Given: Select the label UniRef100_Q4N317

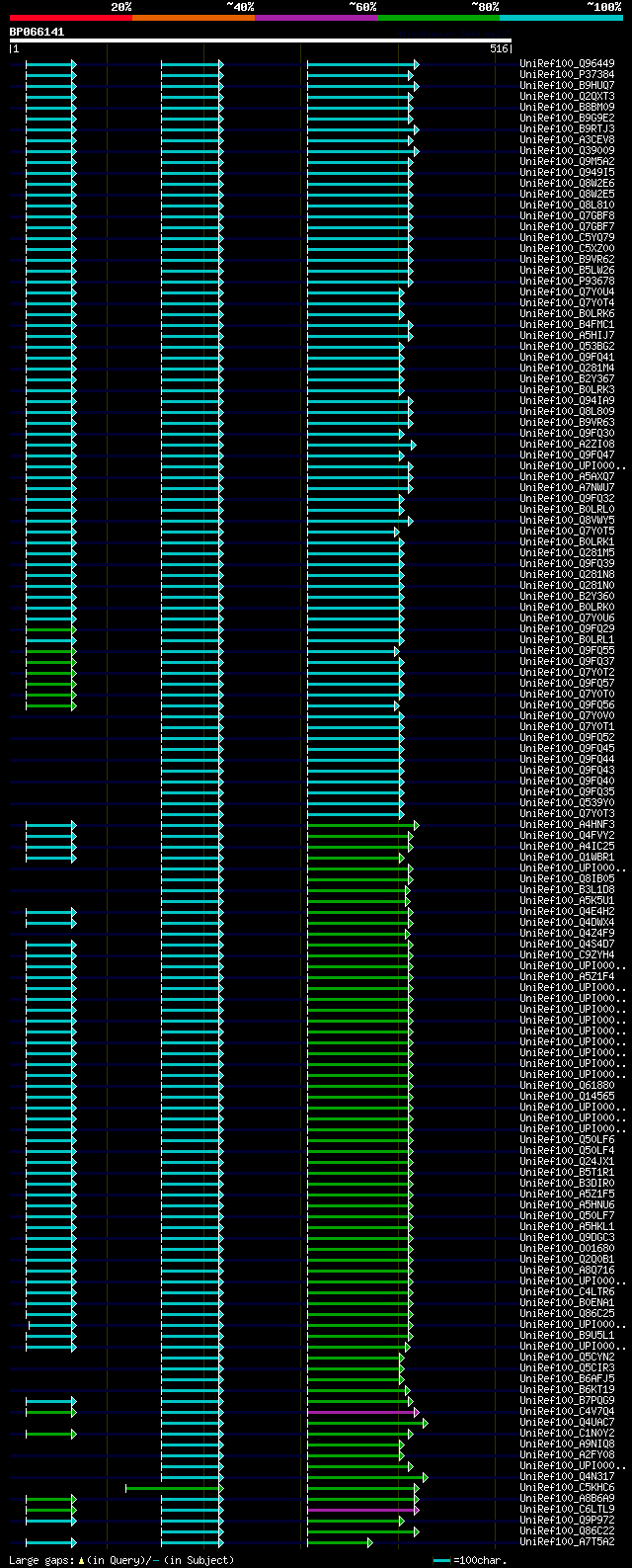Looking at the screenshot, I should (567, 1477).
